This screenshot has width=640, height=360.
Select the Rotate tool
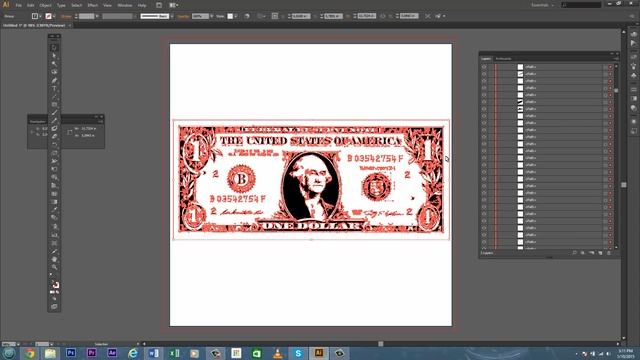click(x=54, y=145)
